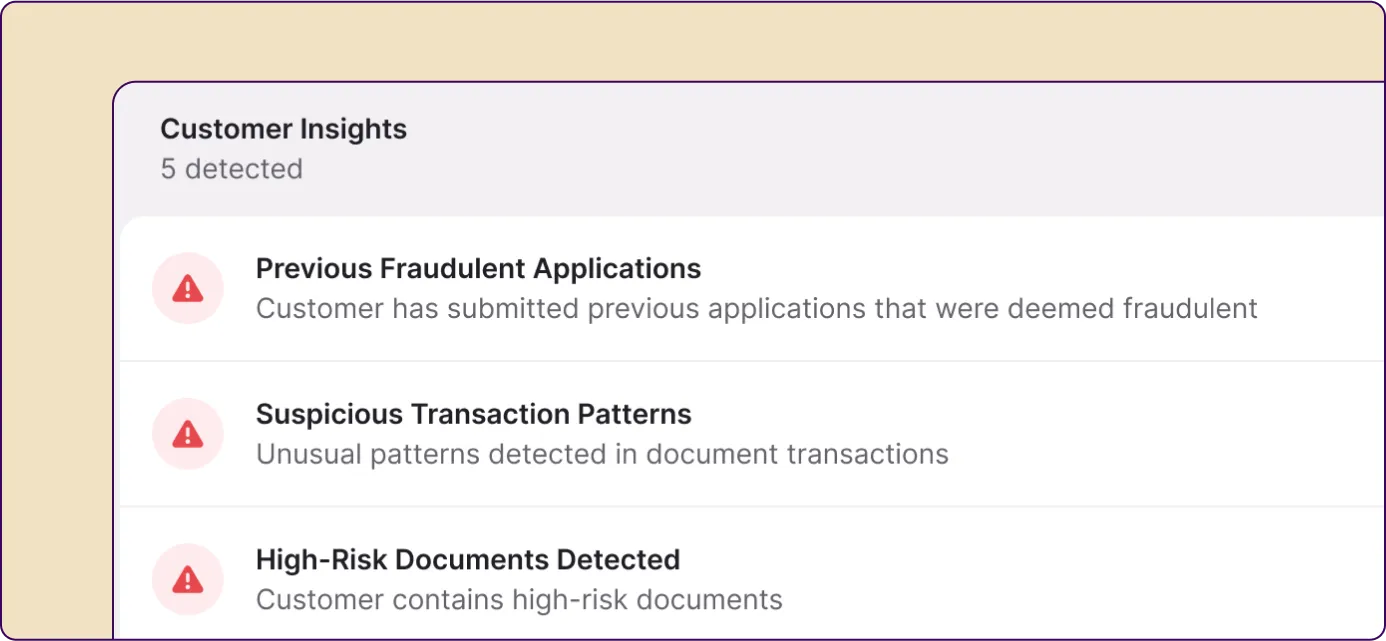
Task: Click the Previous Fraudulent Applications title link
Action: click(478, 268)
